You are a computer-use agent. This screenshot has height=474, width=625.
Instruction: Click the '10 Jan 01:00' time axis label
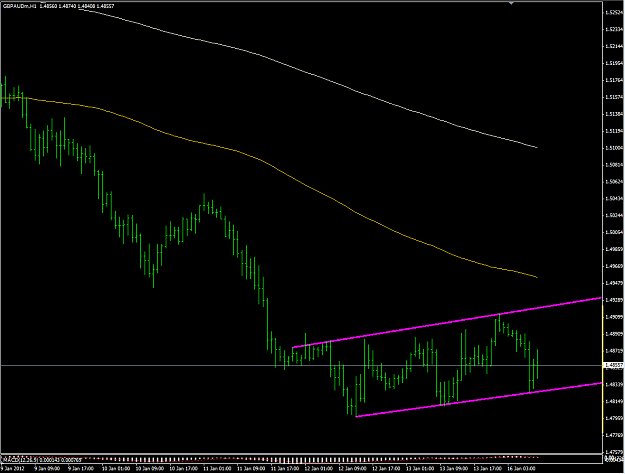(x=116, y=469)
